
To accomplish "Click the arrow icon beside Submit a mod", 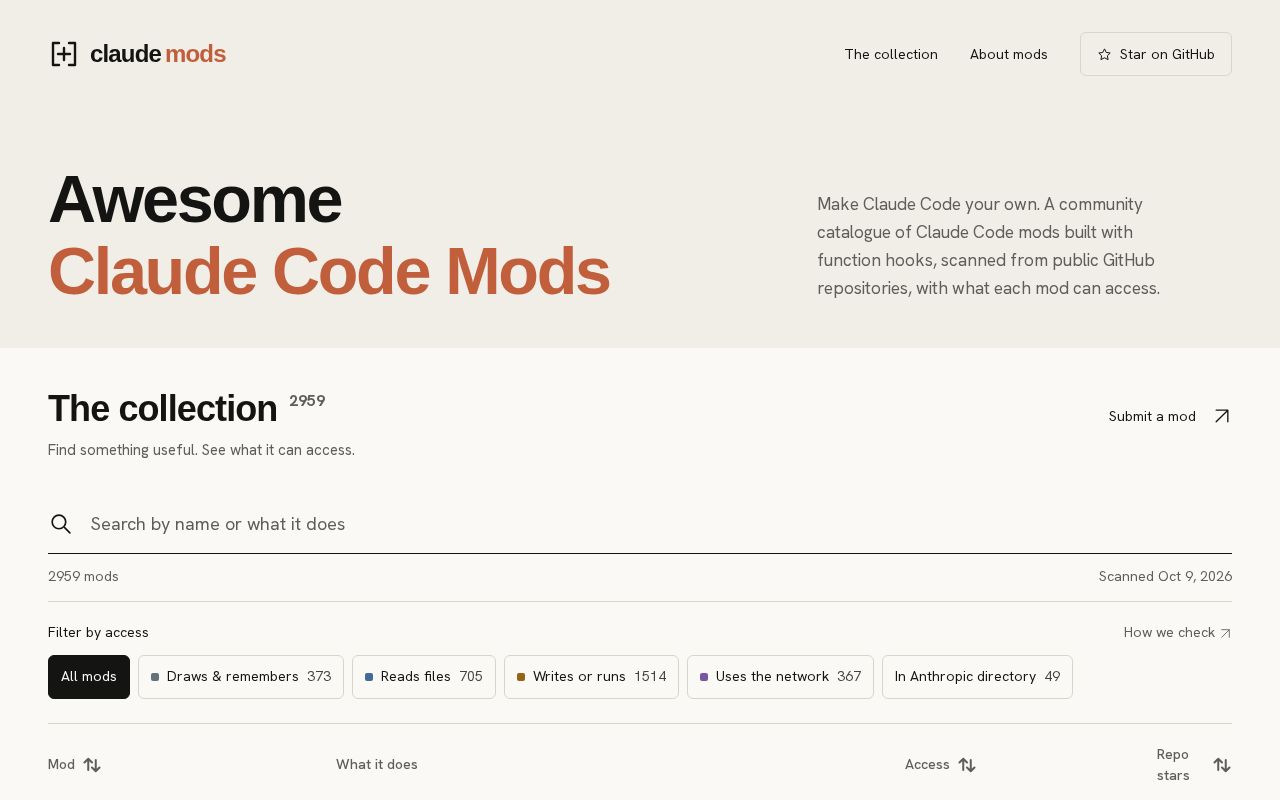I will point(1221,416).
